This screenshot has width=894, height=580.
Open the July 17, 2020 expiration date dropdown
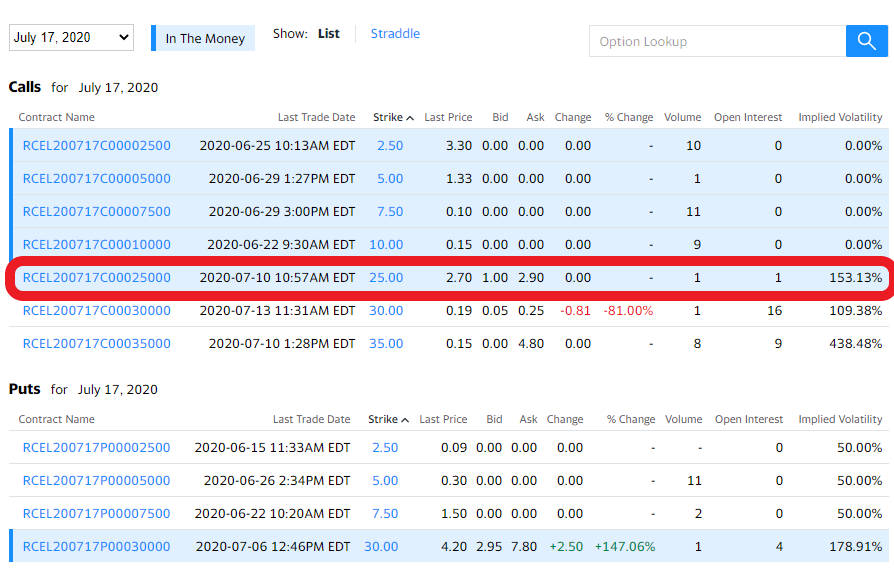tap(71, 38)
